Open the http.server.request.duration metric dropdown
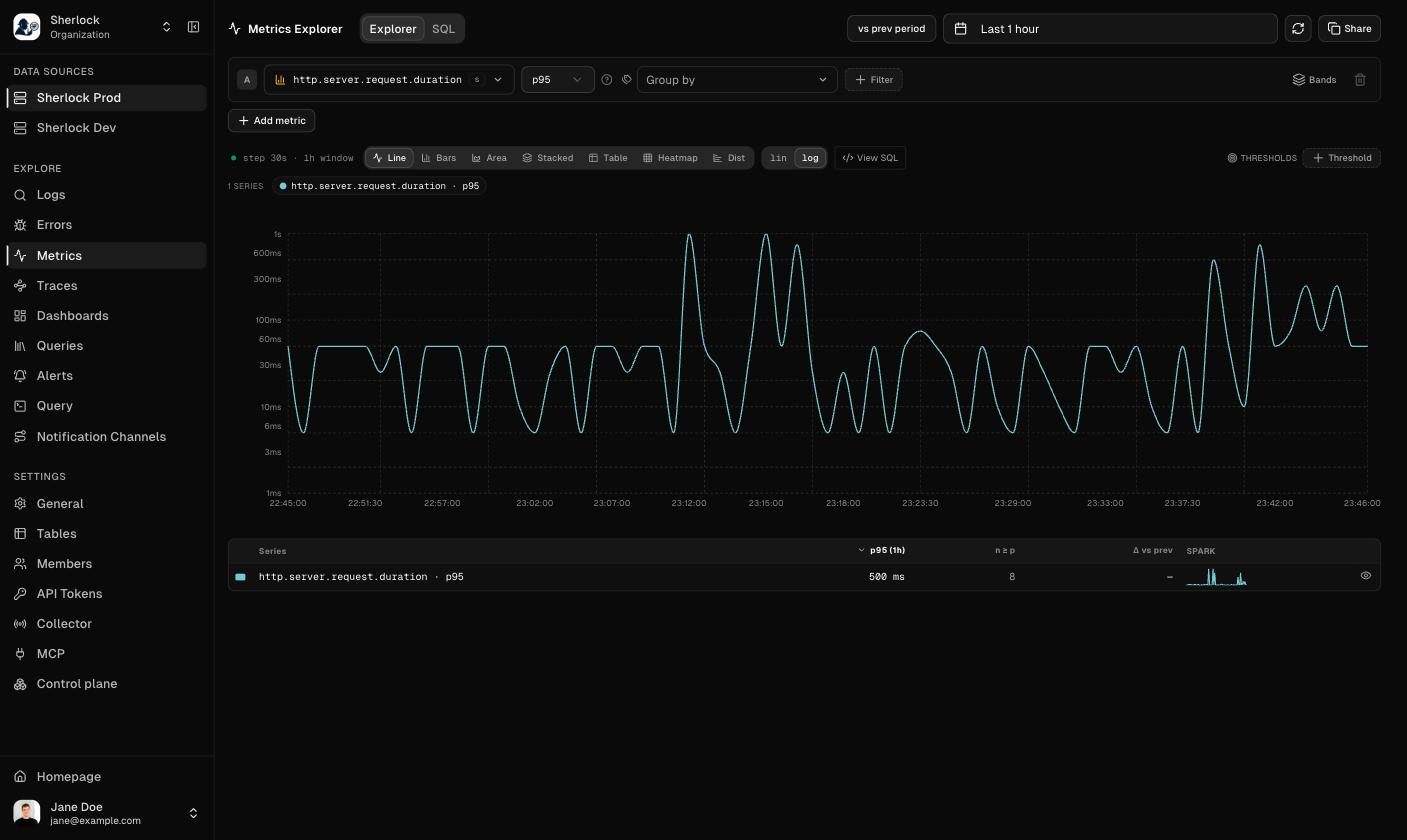 (389, 80)
